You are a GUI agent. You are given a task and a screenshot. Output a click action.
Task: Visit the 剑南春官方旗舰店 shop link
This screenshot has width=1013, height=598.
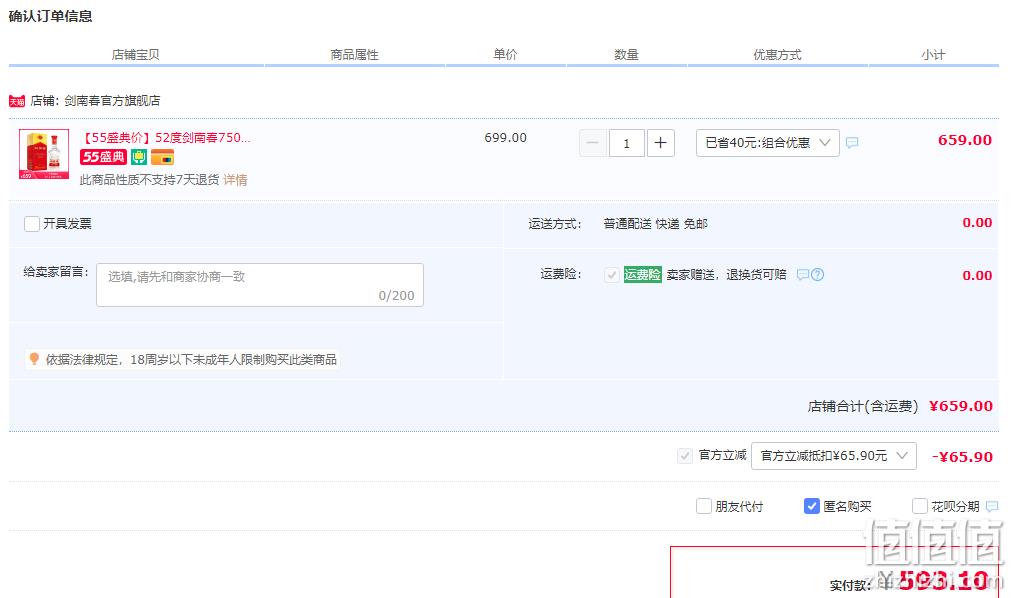point(112,101)
